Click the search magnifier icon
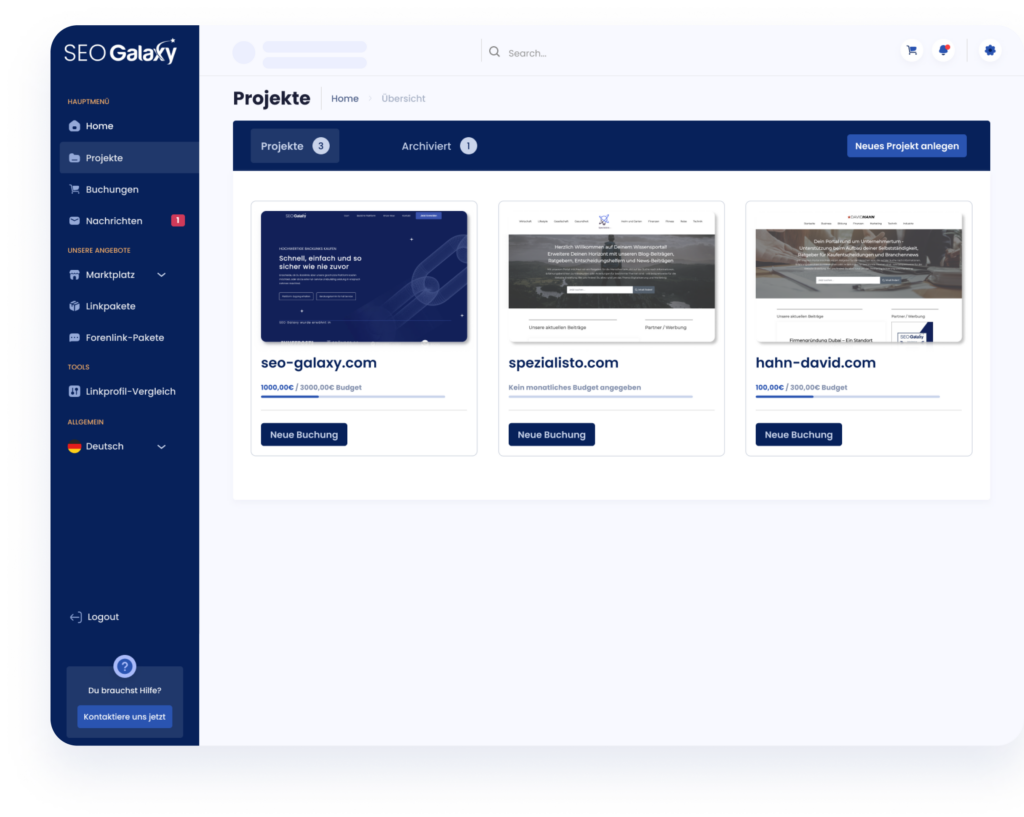The height and width of the screenshot is (817, 1024). coord(494,52)
